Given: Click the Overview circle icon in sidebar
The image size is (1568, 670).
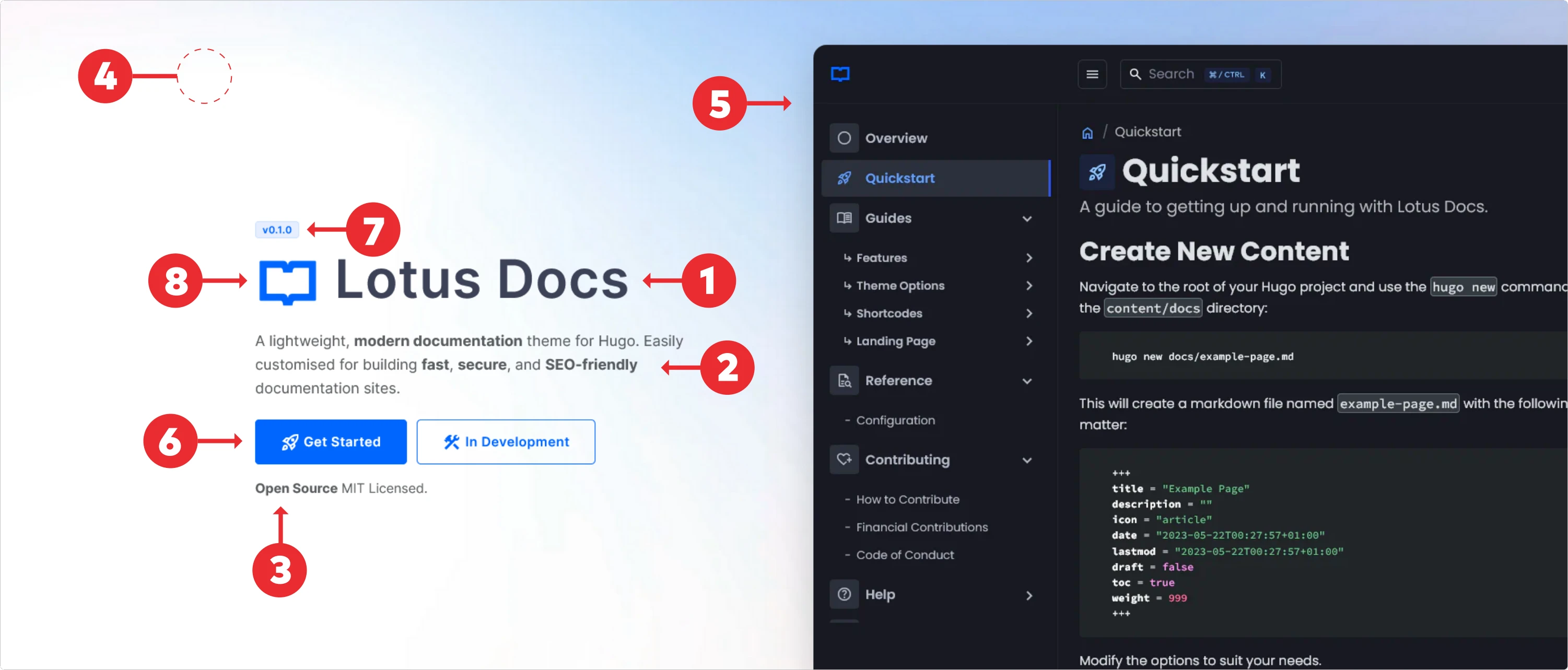Looking at the screenshot, I should [x=844, y=138].
